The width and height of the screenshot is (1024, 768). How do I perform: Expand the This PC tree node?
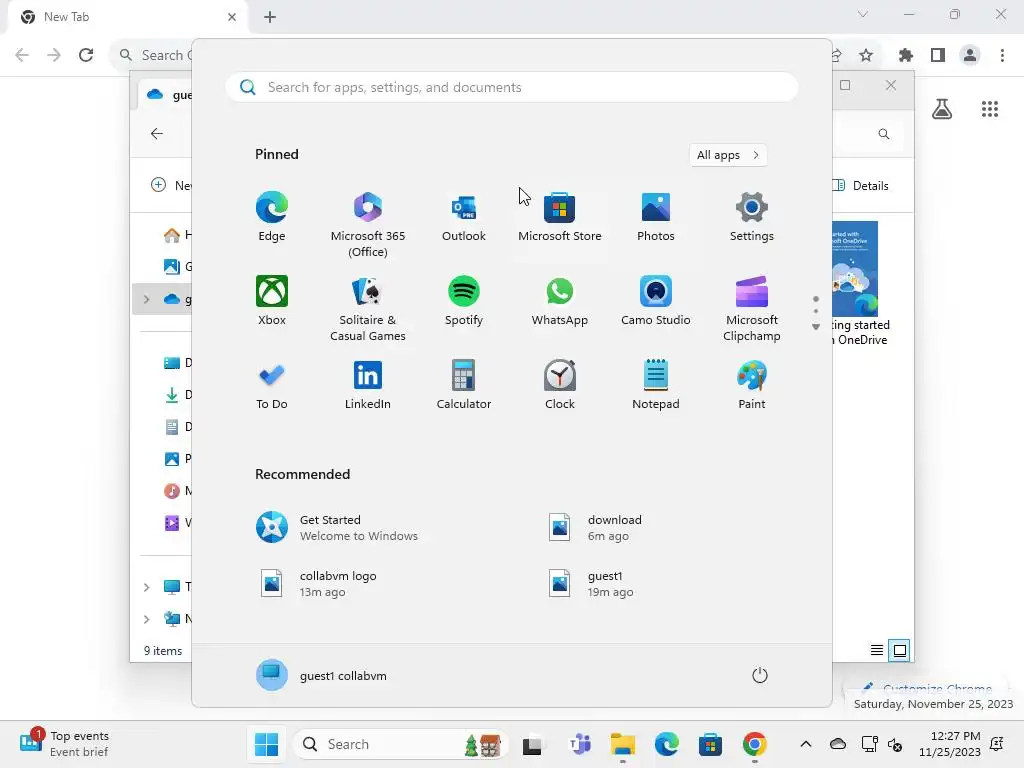[x=146, y=587]
